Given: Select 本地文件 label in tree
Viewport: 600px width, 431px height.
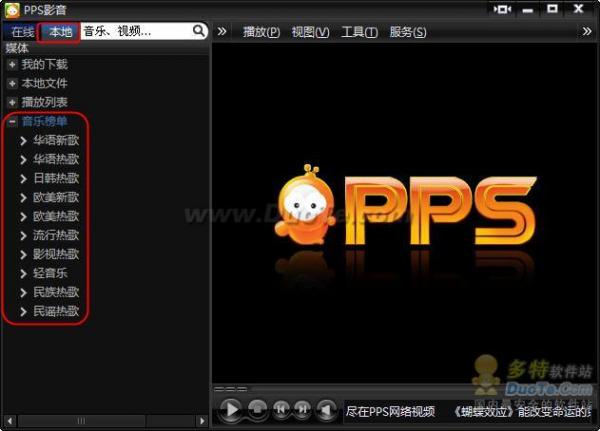Looking at the screenshot, I should (44, 83).
